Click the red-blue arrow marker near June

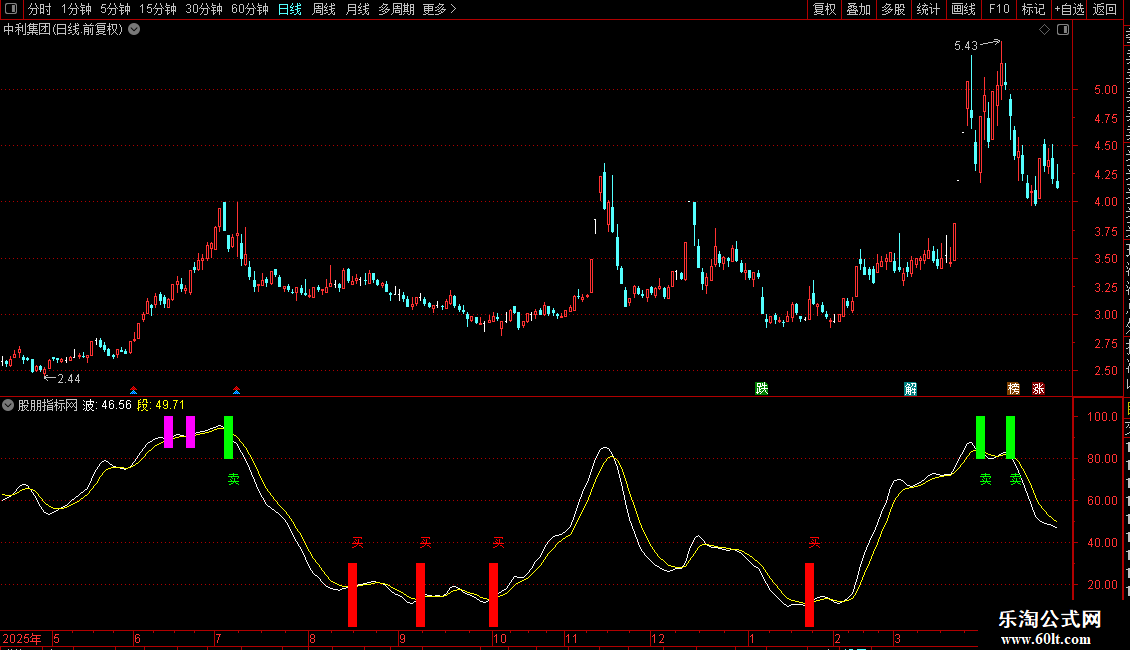(x=133, y=391)
